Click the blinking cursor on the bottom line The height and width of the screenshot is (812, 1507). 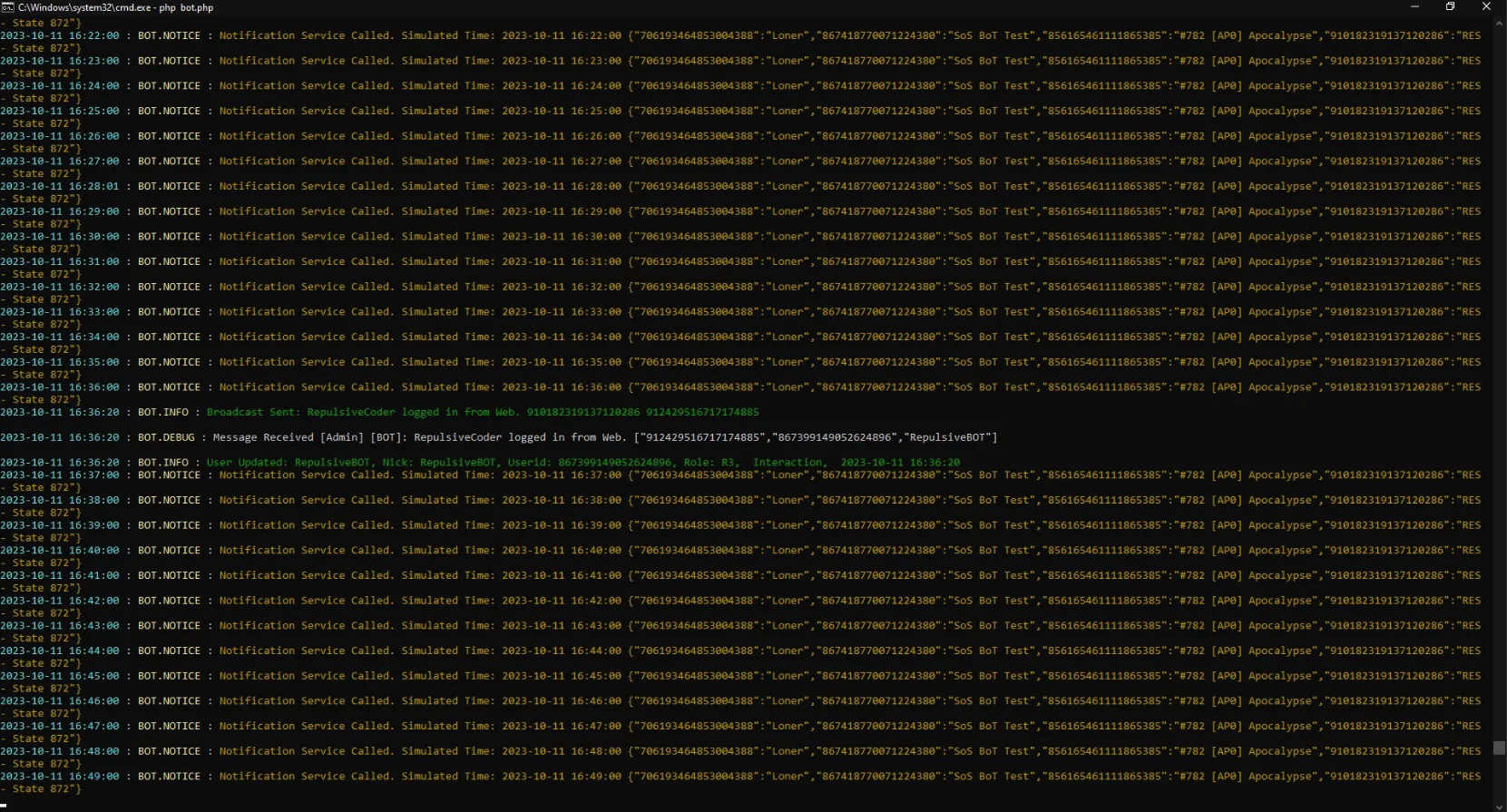pyautogui.click(x=4, y=804)
